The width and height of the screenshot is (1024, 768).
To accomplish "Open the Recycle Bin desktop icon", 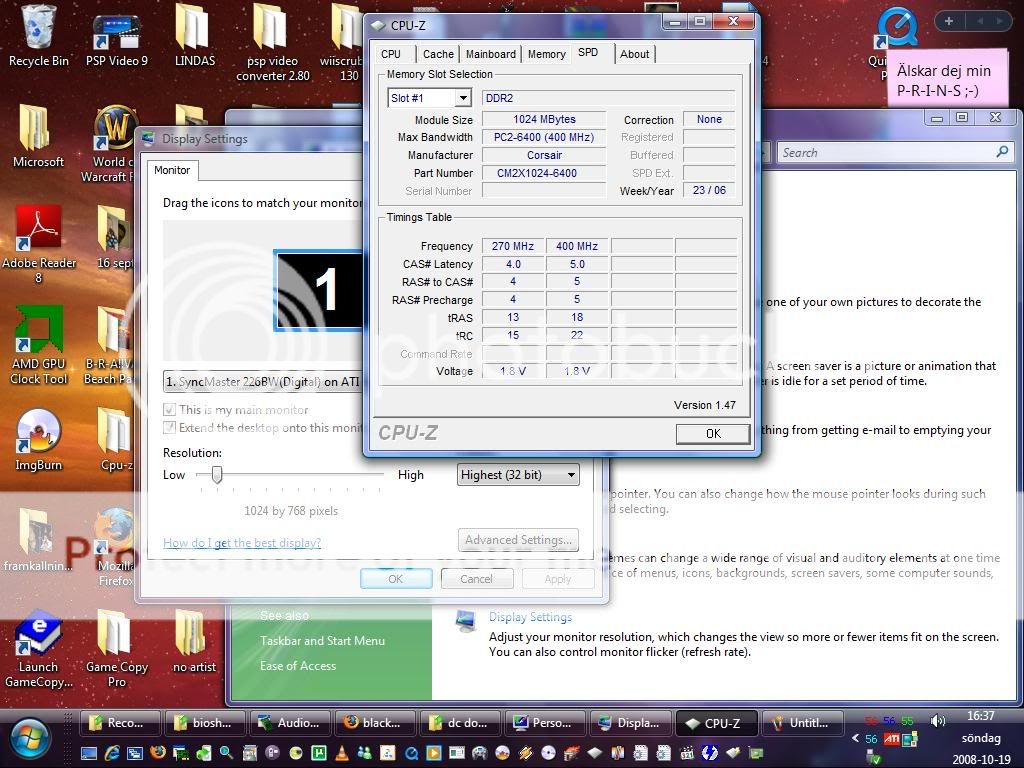I will coord(38,28).
